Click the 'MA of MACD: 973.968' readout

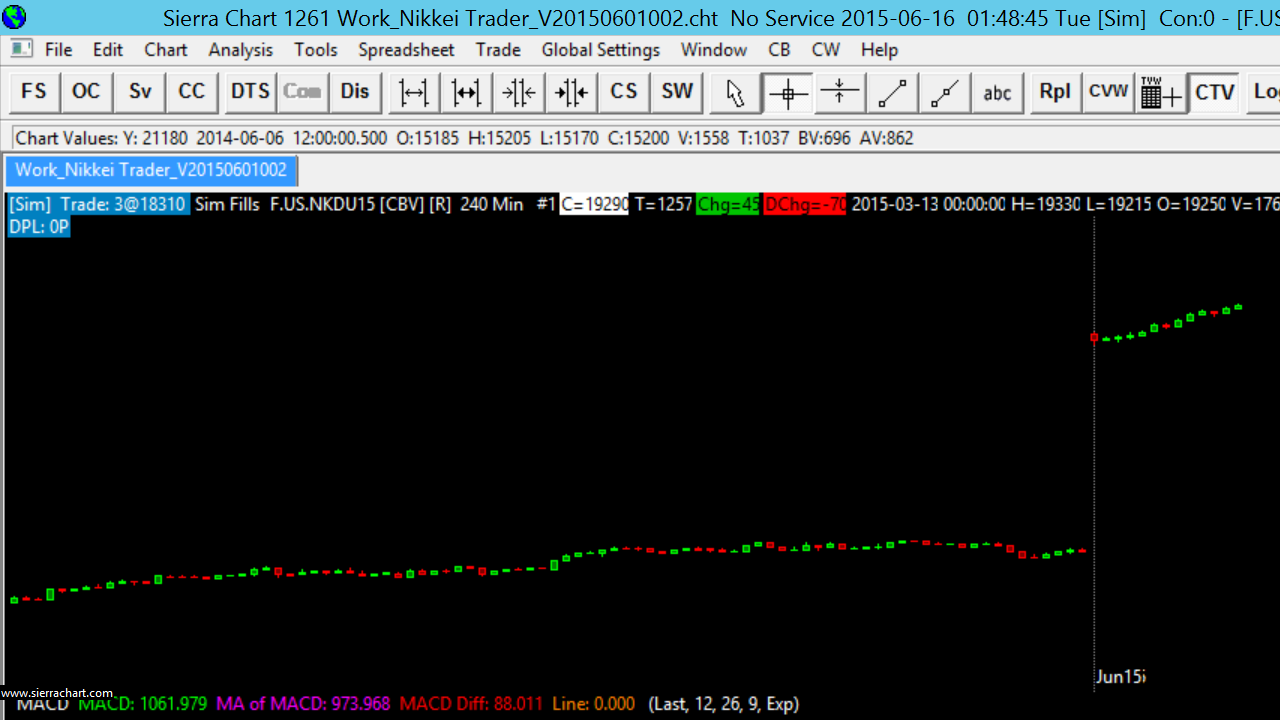[303, 704]
